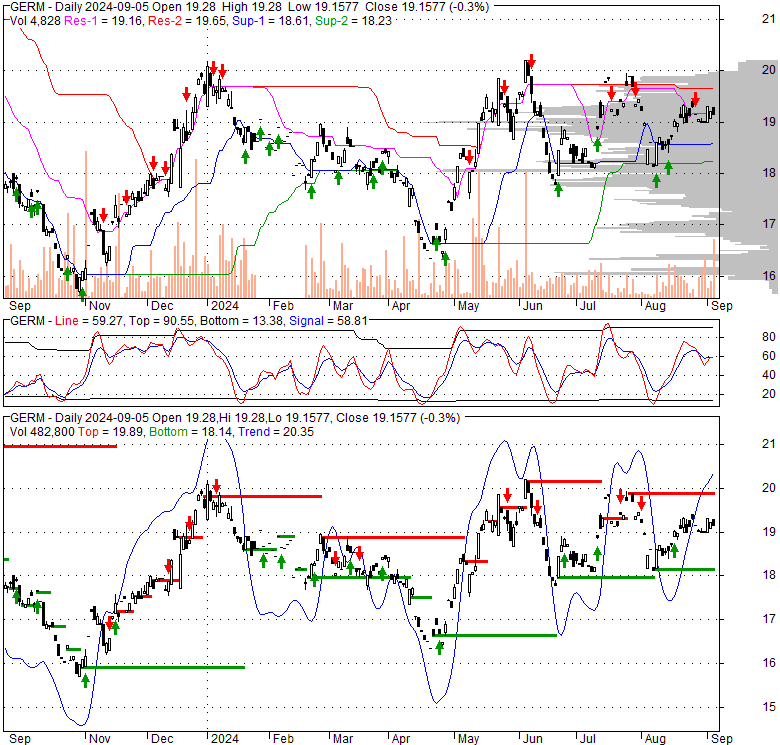Click the 'Line = 59.27' indicator value

pos(89,321)
